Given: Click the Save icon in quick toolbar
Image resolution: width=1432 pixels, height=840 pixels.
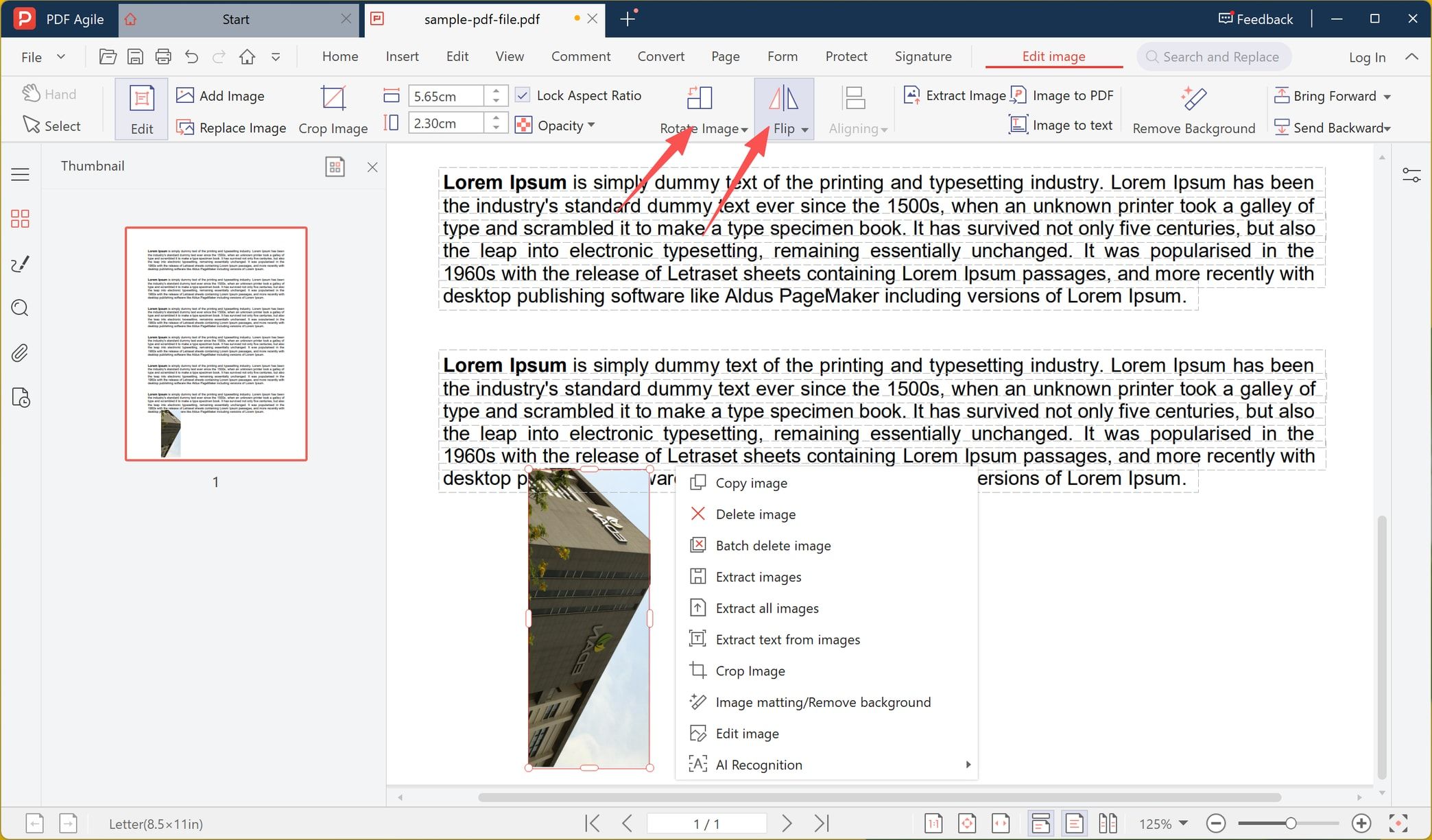Looking at the screenshot, I should tap(135, 57).
